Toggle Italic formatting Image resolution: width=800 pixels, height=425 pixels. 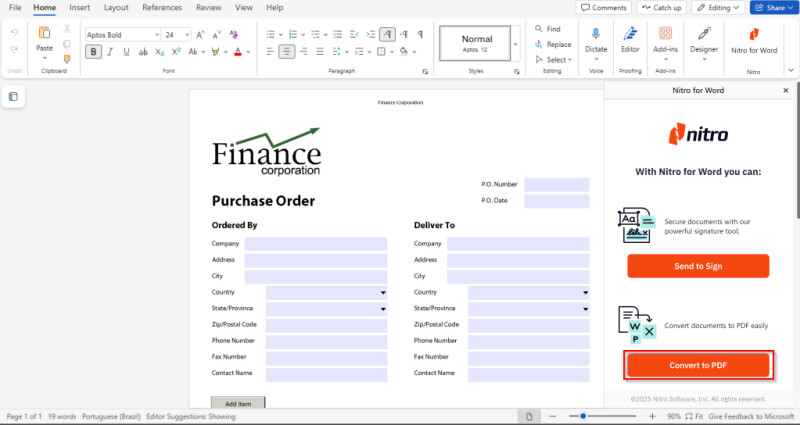(110, 52)
